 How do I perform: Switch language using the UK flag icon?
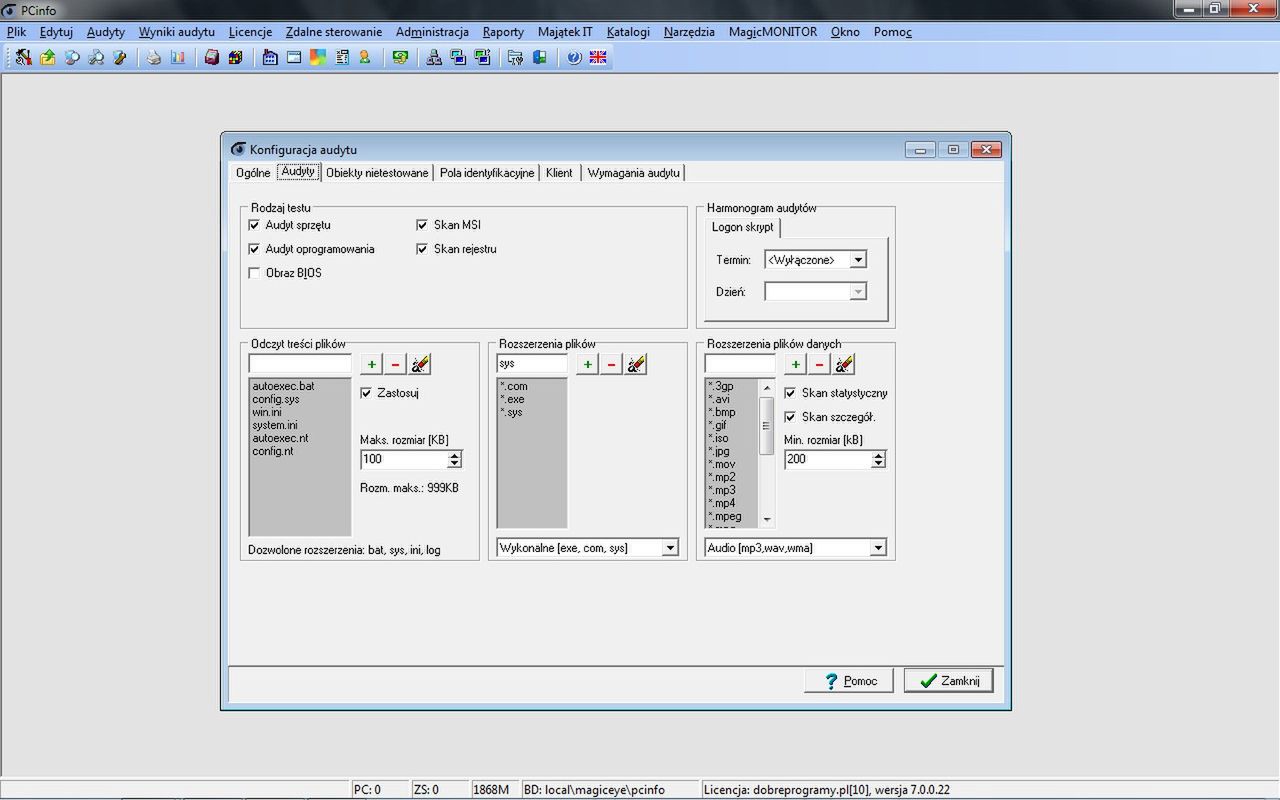pos(597,57)
